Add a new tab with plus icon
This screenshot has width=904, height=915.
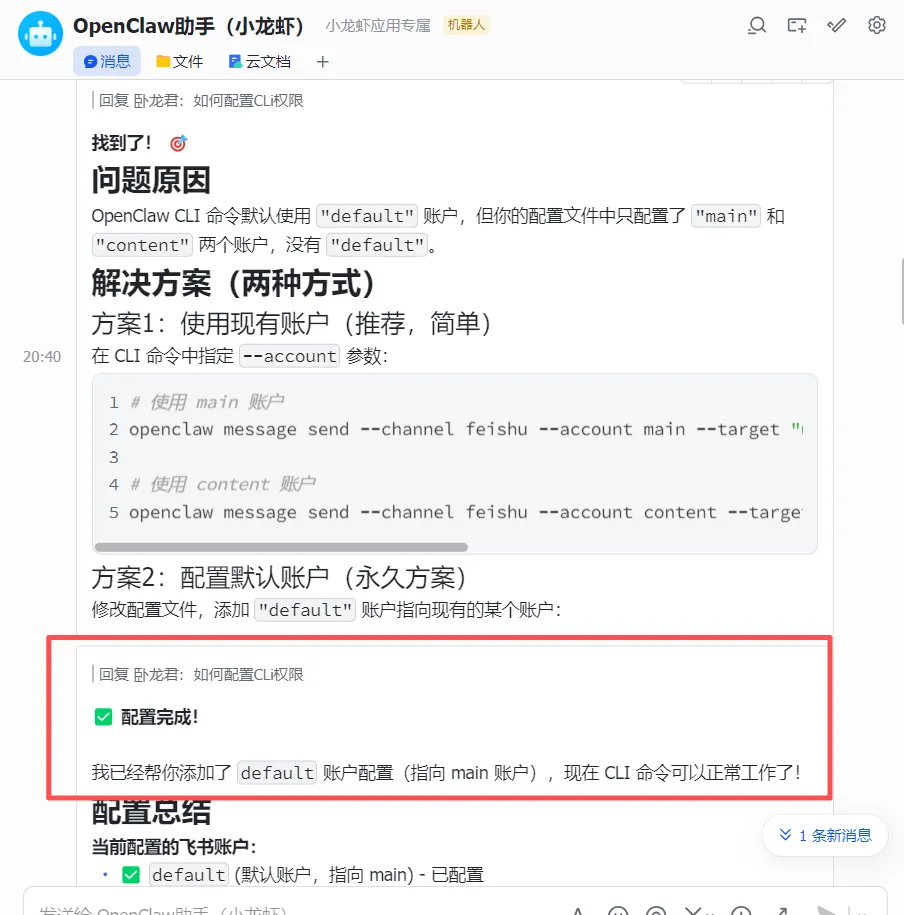pyautogui.click(x=323, y=61)
